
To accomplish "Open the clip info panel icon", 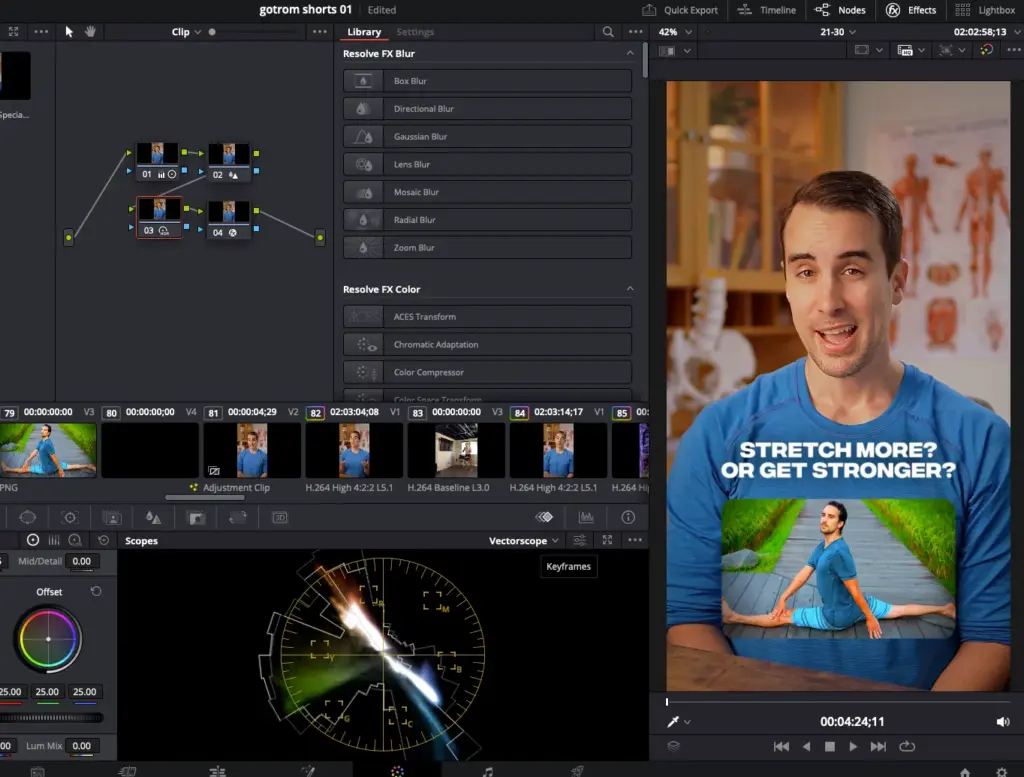I will point(625,517).
